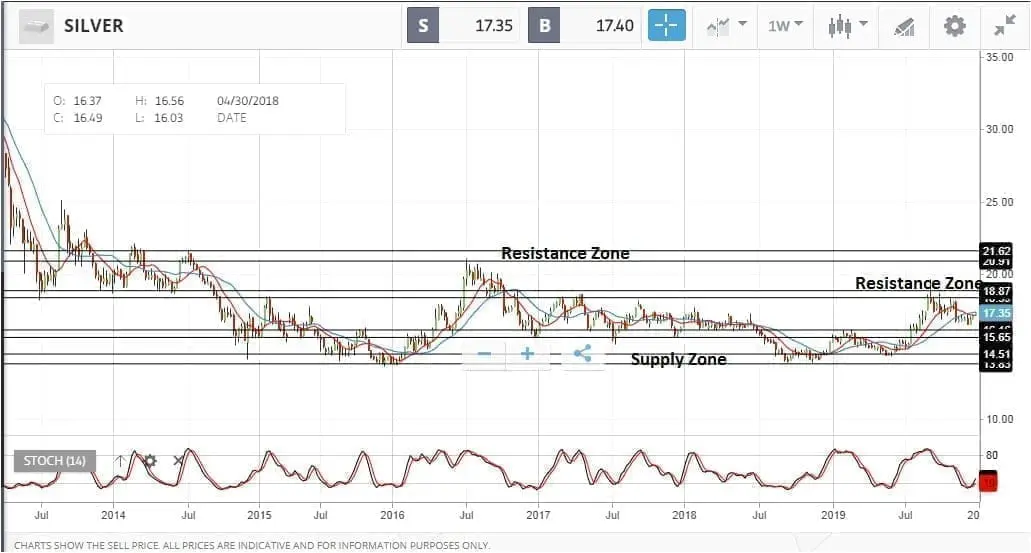1031x553 pixels.
Task: Open the indicators dropdown menu
Action: 727,26
